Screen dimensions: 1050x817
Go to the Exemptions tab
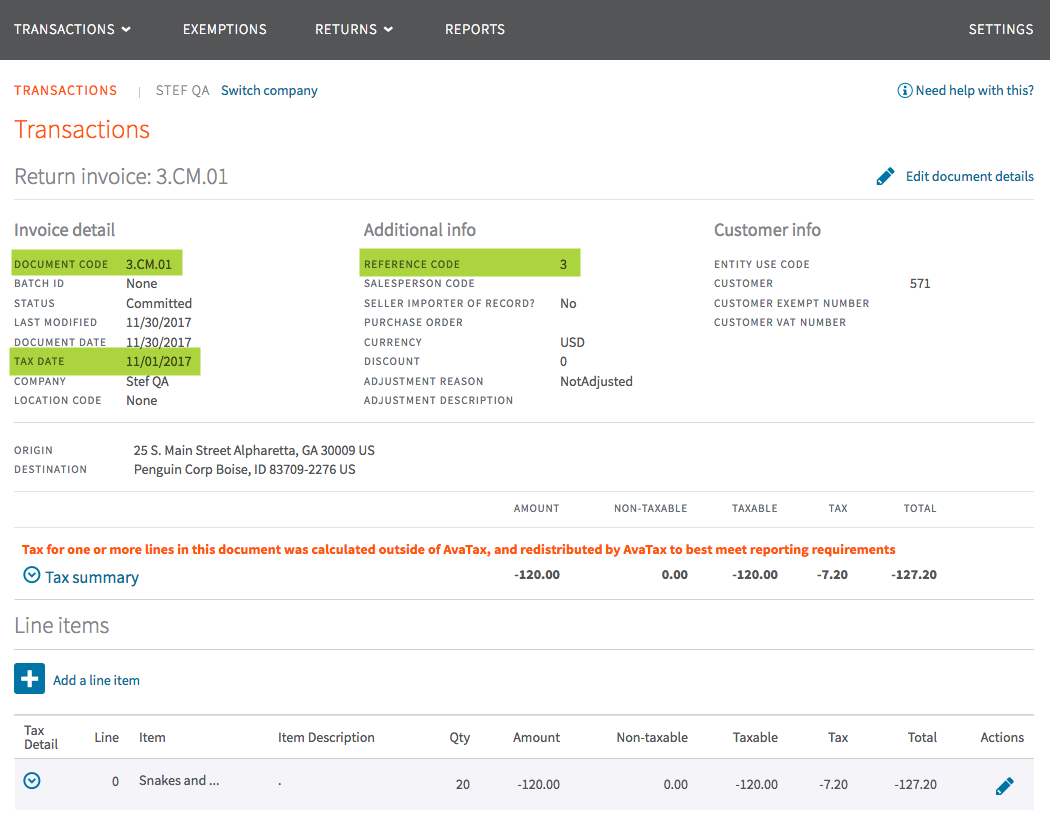[225, 29]
